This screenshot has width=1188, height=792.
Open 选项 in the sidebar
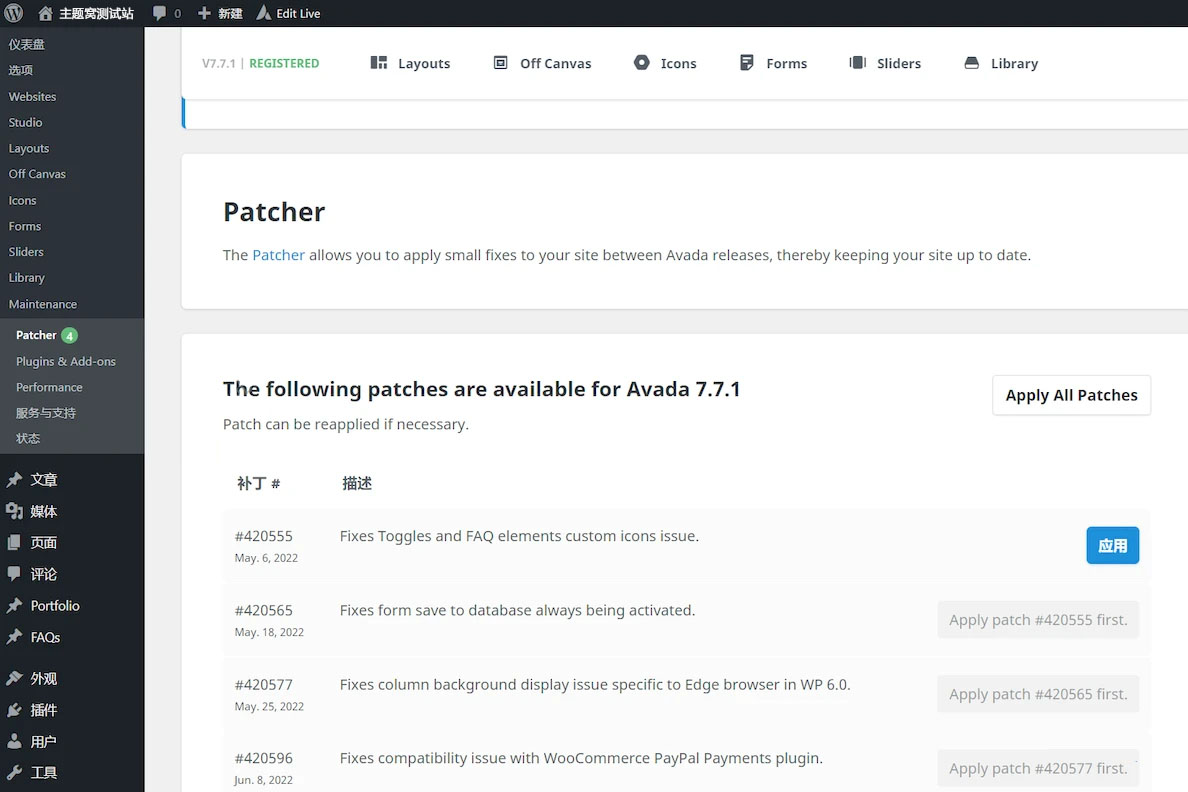pos(20,70)
